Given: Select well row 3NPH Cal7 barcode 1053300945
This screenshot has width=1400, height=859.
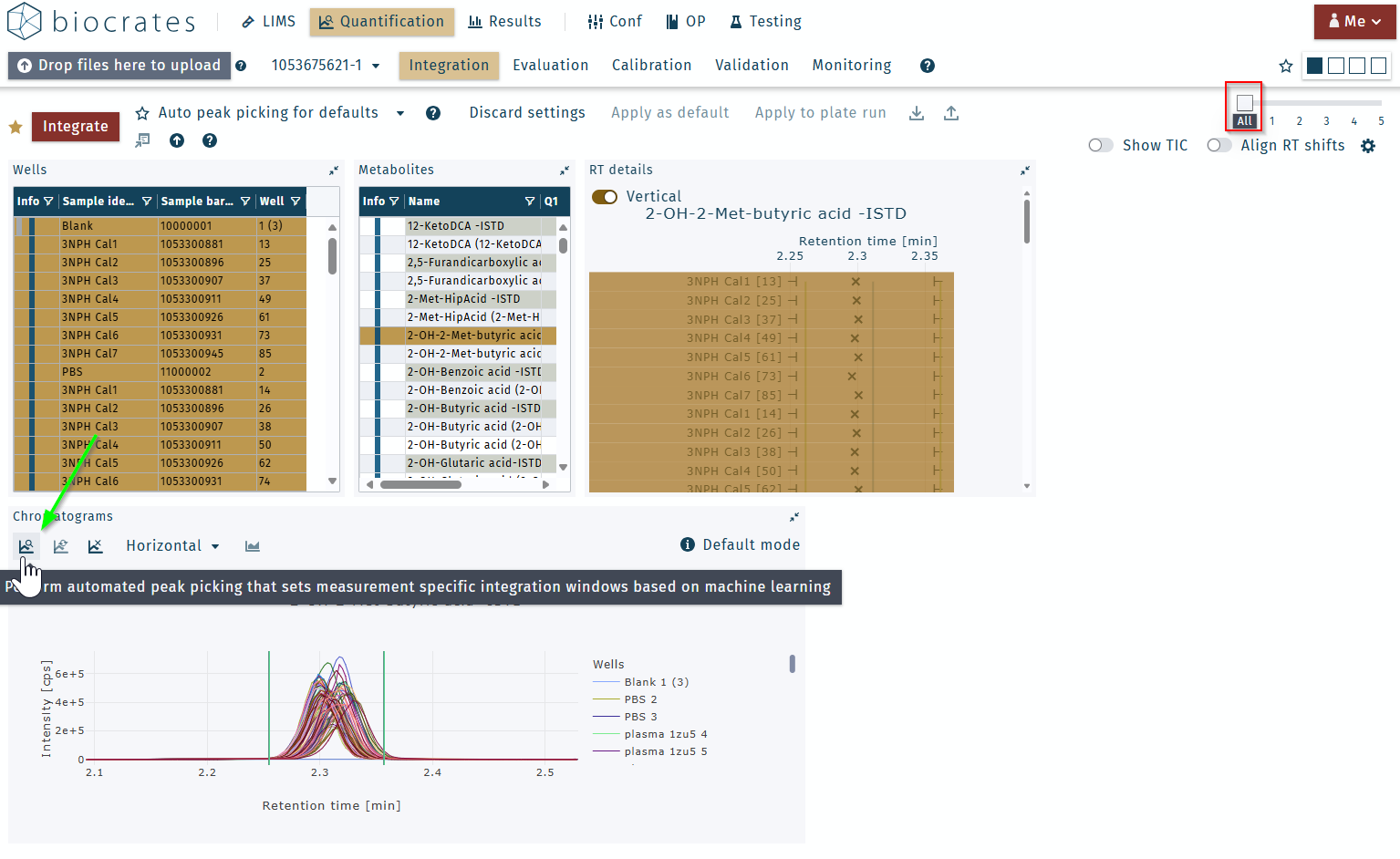Looking at the screenshot, I should 160,354.
